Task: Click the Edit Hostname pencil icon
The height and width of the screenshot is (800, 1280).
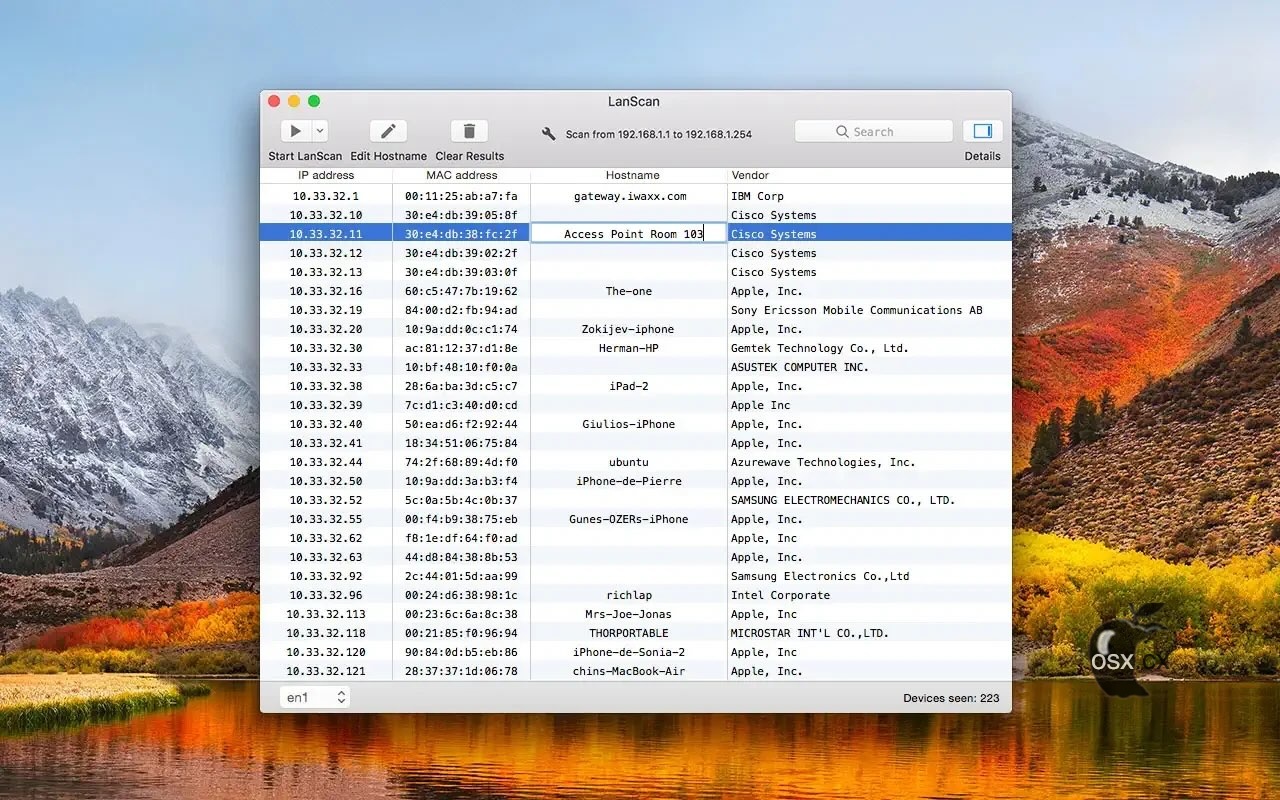Action: (388, 131)
